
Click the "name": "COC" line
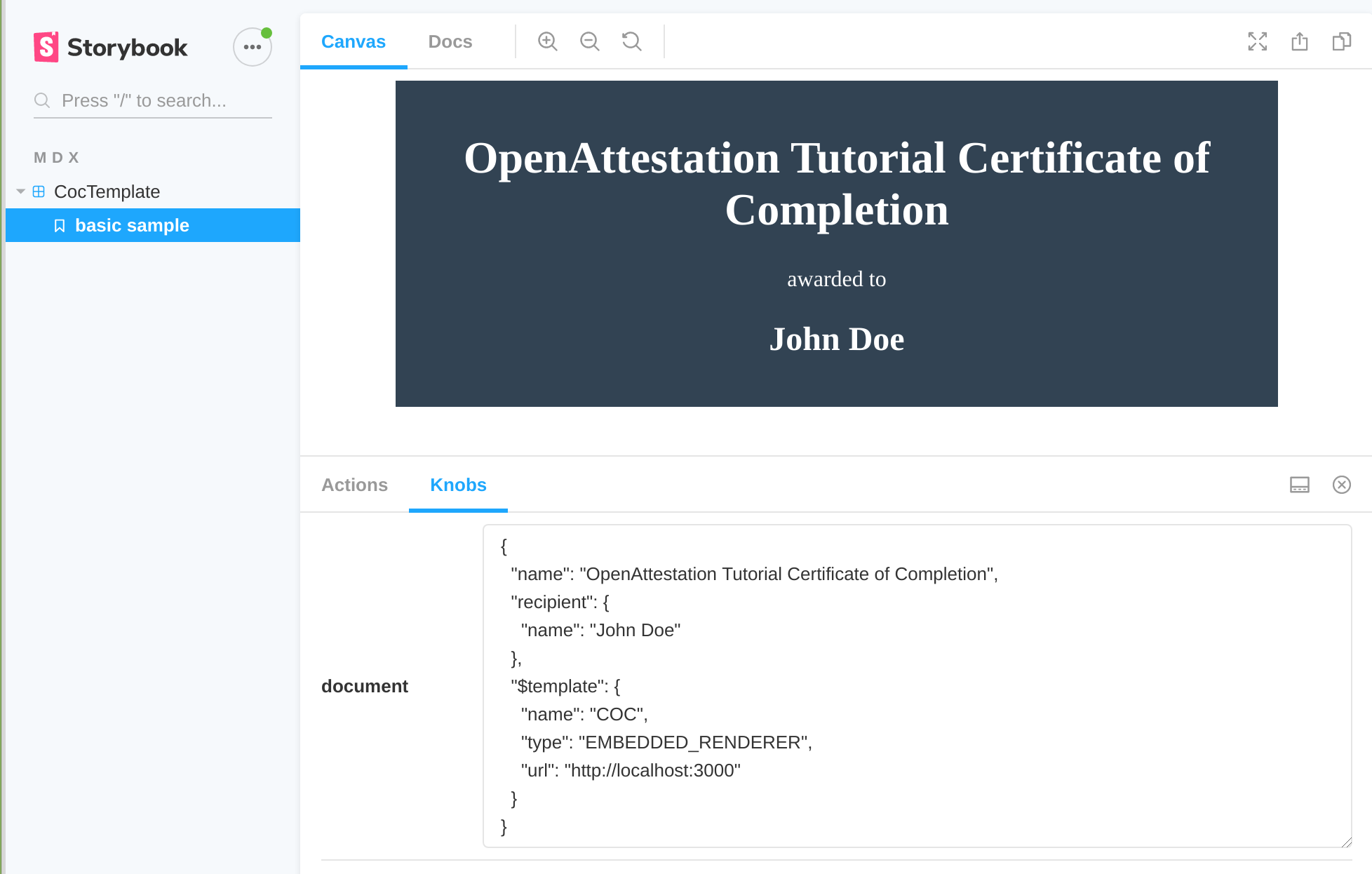(584, 714)
